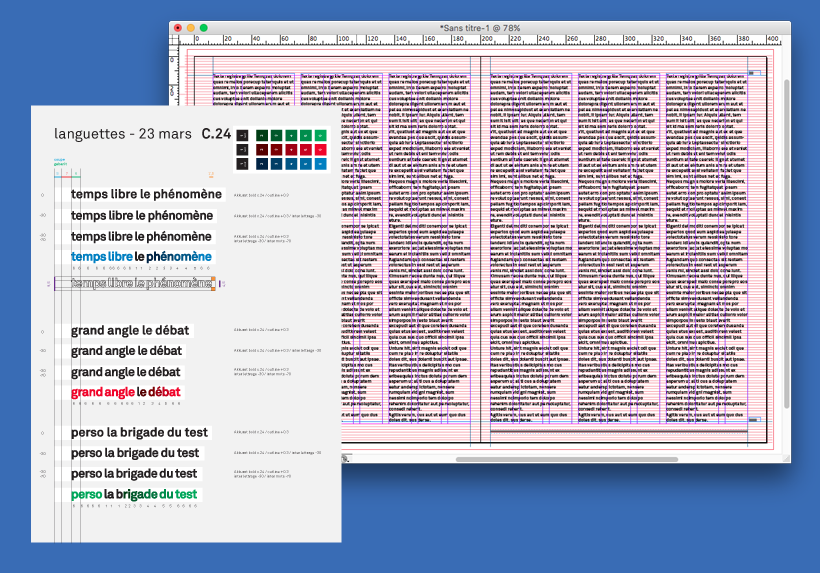Screen dimensions: 820x573
Task: Click the green 'perso la brigade du test' text
Action: pyautogui.click(x=134, y=495)
